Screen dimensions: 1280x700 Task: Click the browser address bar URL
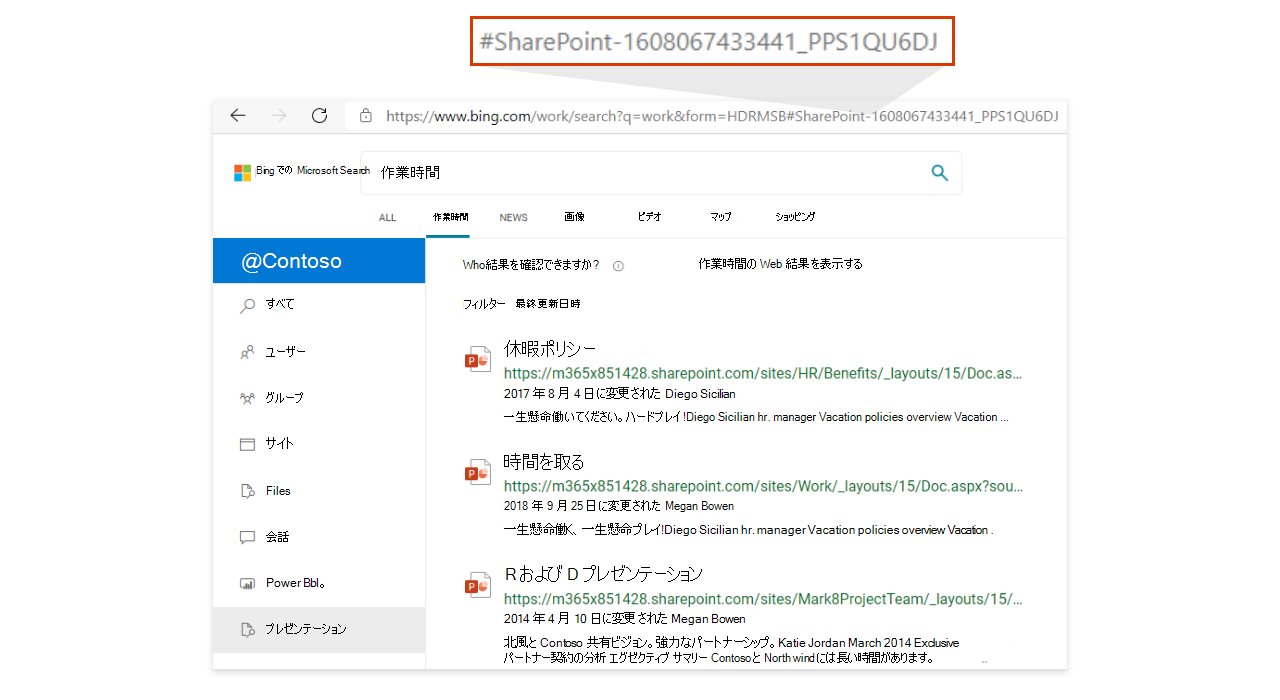[721, 116]
